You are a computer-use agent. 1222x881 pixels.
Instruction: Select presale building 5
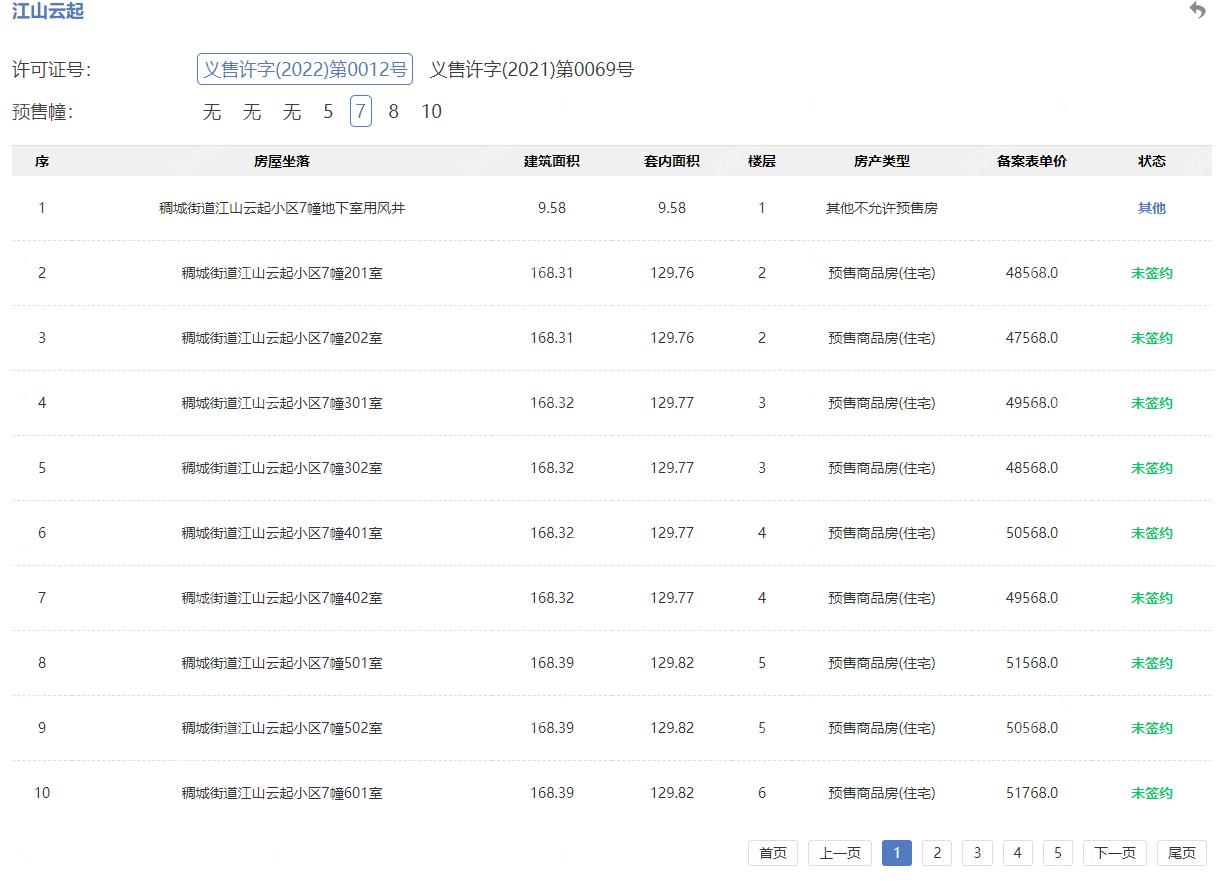click(x=328, y=111)
